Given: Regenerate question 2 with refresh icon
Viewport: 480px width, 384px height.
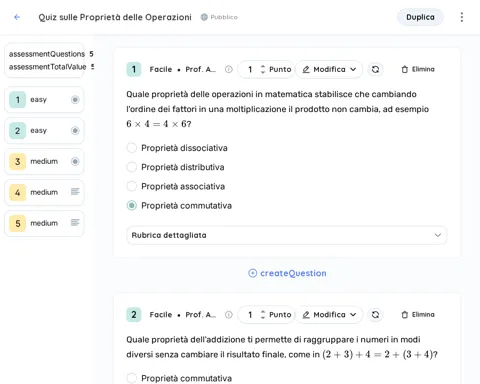Looking at the screenshot, I should tap(375, 315).
